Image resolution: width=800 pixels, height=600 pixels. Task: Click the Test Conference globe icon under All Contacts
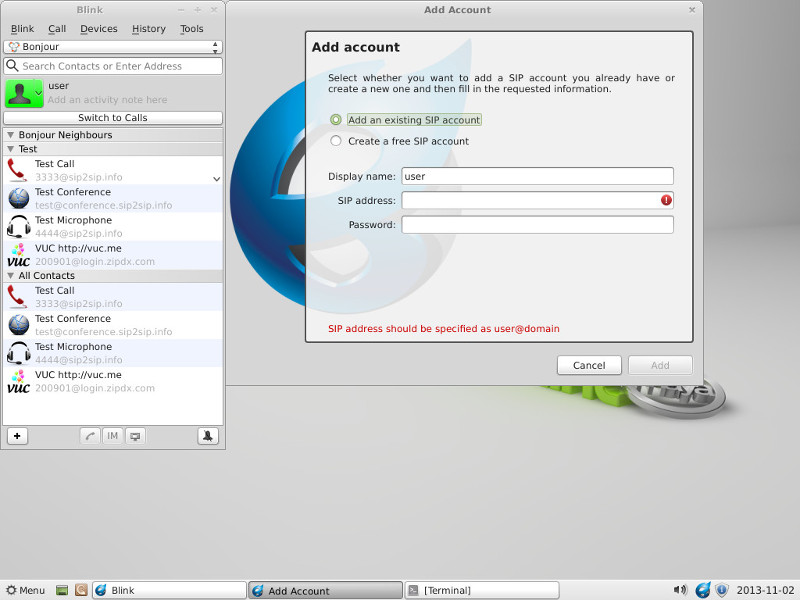(x=19, y=325)
